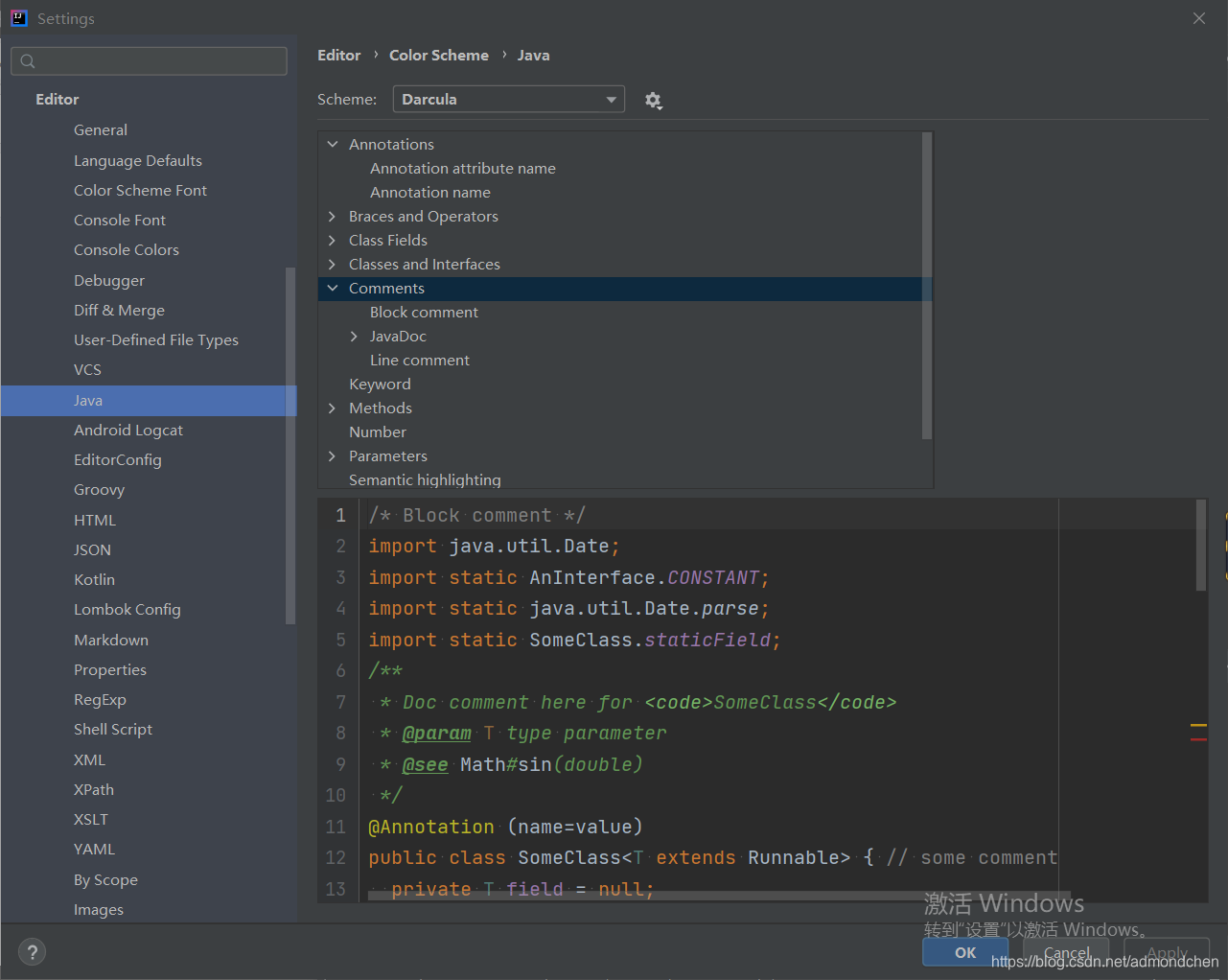Select Semantic highlighting entry
The image size is (1228, 980).
click(x=425, y=479)
